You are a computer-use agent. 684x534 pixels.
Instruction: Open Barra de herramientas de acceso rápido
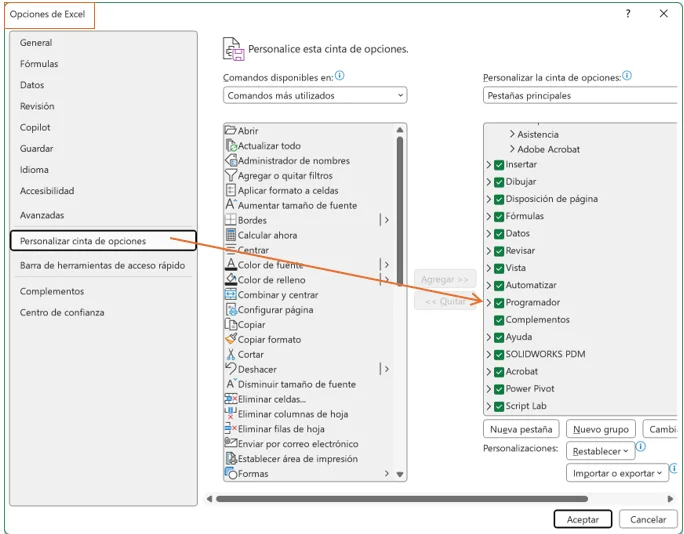tap(103, 265)
